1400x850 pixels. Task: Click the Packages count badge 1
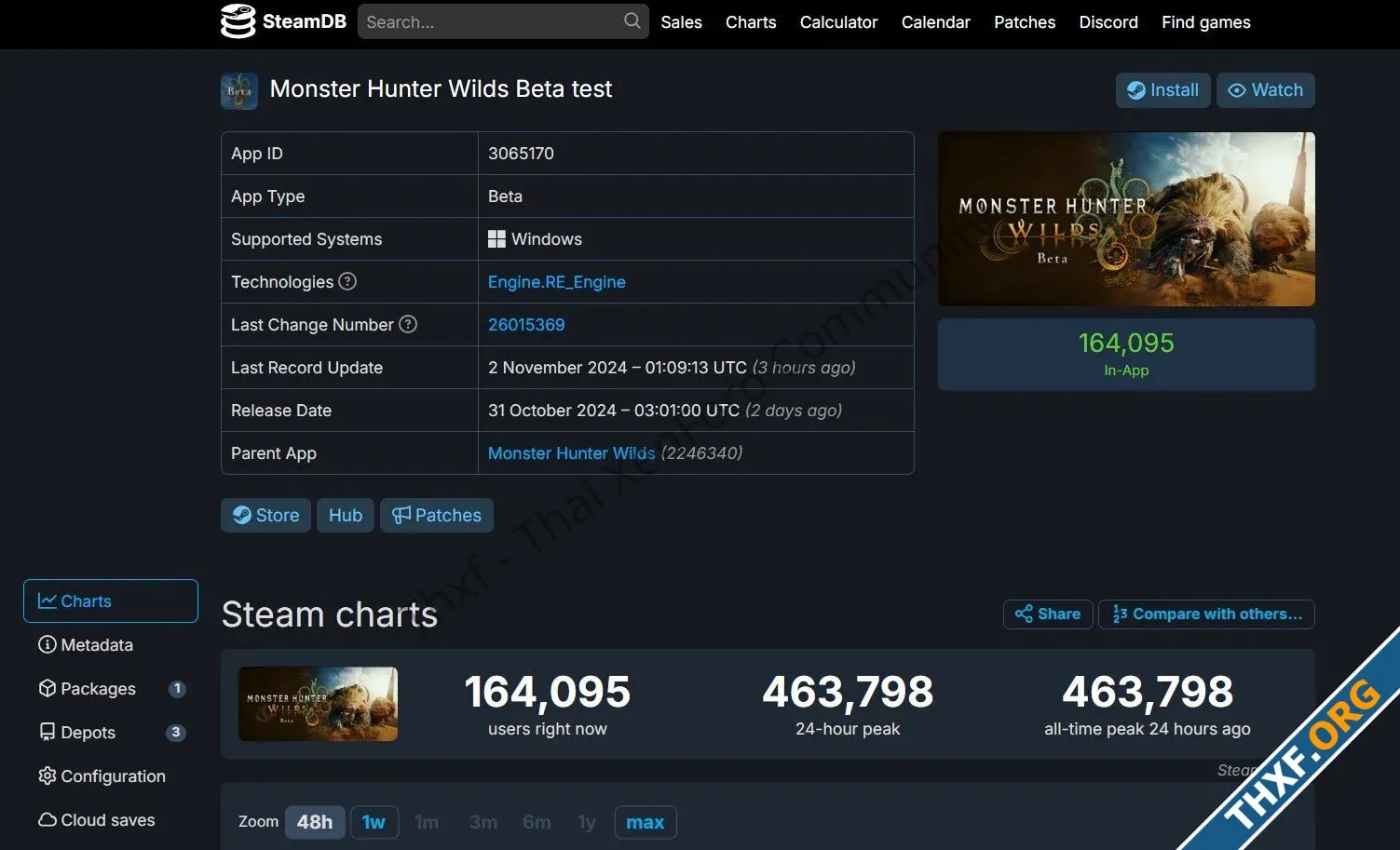click(x=177, y=689)
